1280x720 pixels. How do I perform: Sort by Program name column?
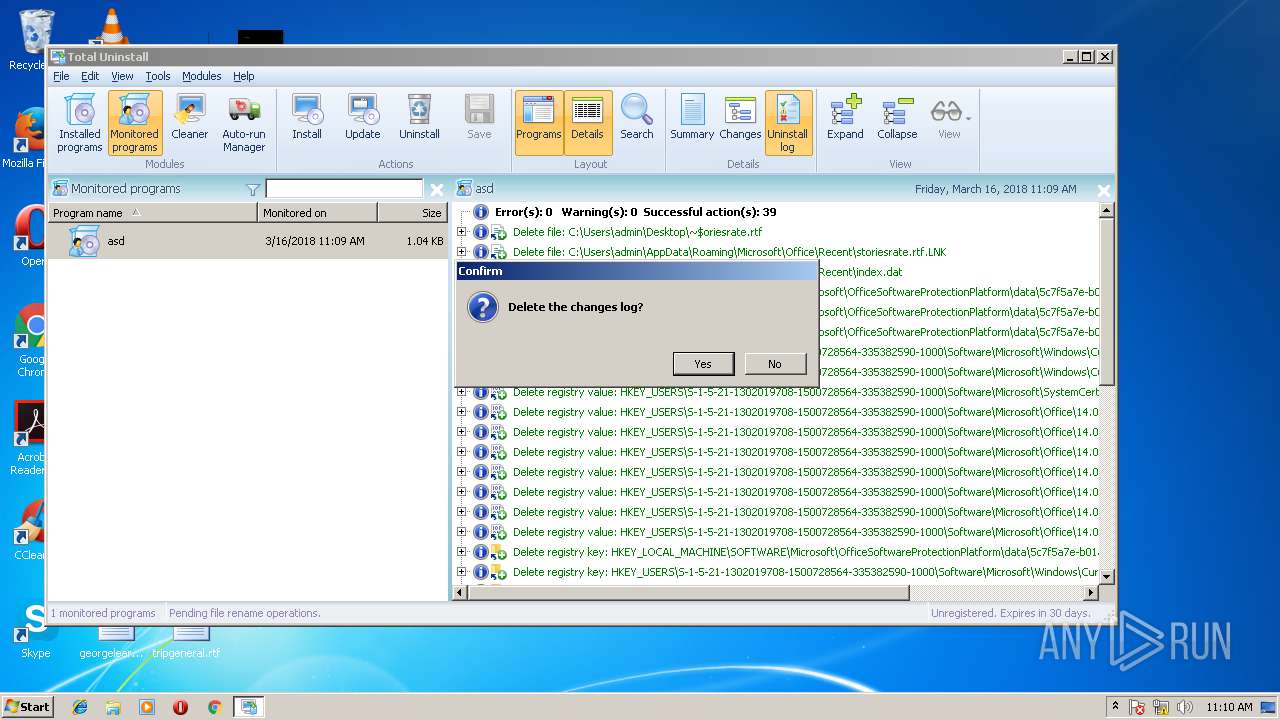click(x=153, y=212)
